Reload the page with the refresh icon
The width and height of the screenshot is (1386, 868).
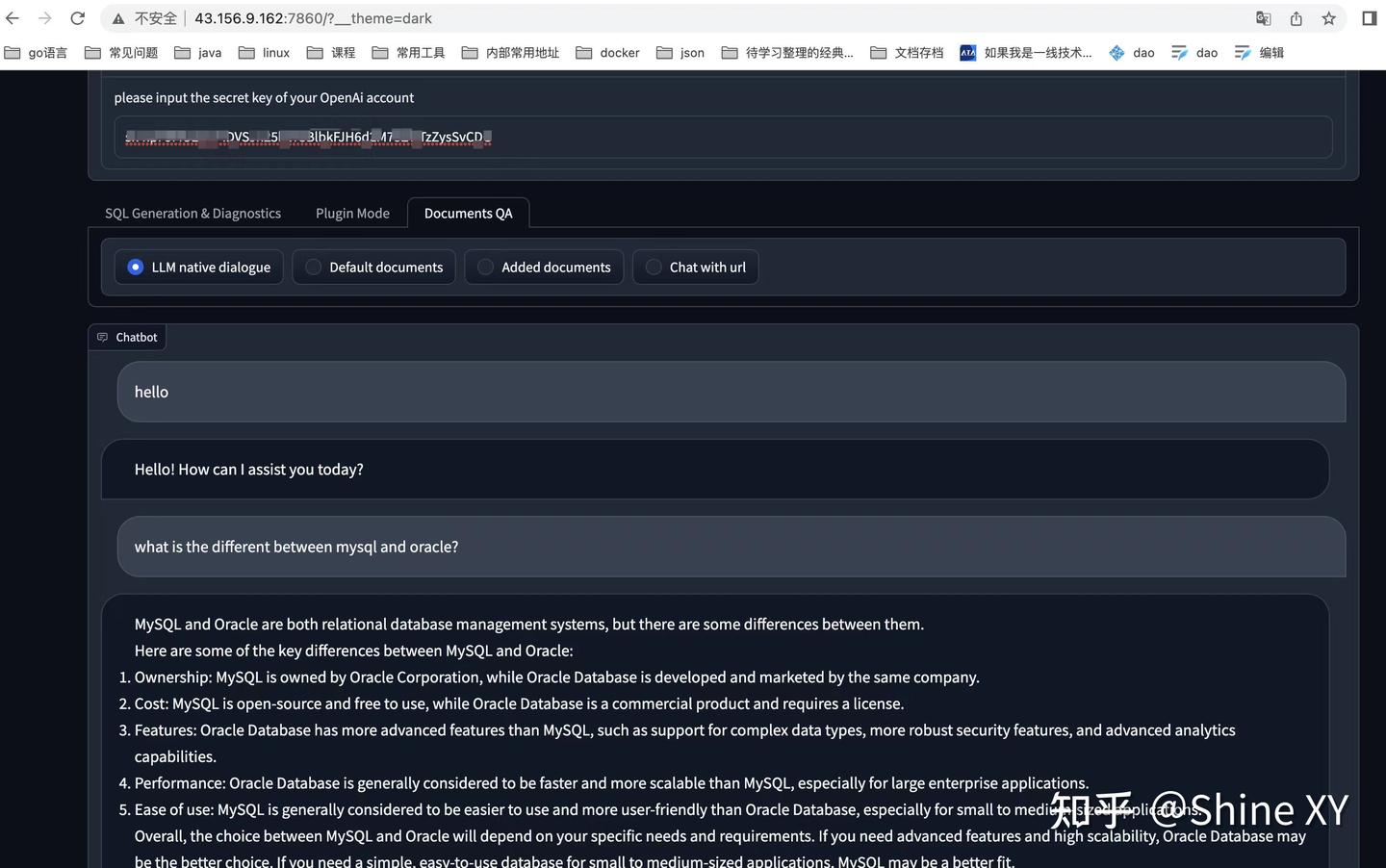click(78, 18)
